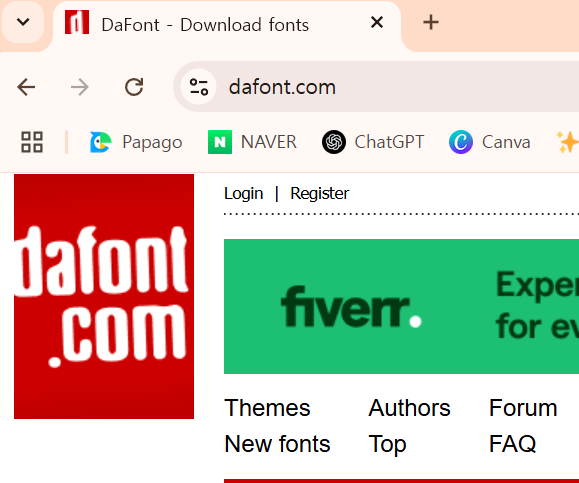Go back to previous page
This screenshot has width=579, height=483.
click(x=26, y=87)
